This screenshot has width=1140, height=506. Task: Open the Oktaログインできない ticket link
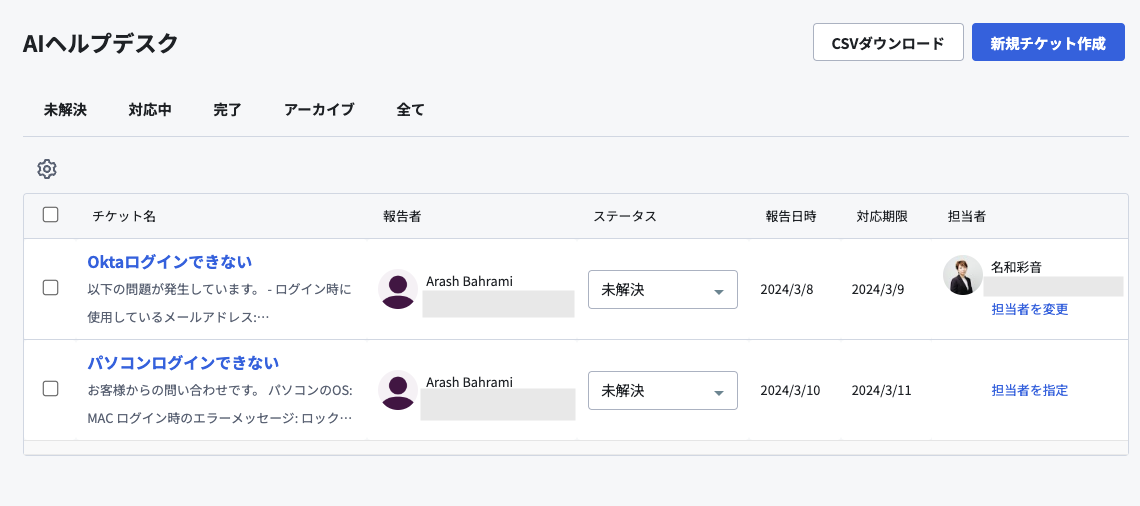tap(169, 262)
